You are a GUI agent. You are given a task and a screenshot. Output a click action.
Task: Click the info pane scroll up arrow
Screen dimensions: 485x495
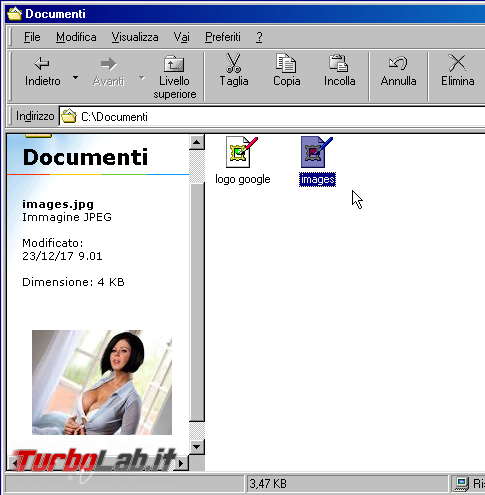pyautogui.click(x=197, y=142)
